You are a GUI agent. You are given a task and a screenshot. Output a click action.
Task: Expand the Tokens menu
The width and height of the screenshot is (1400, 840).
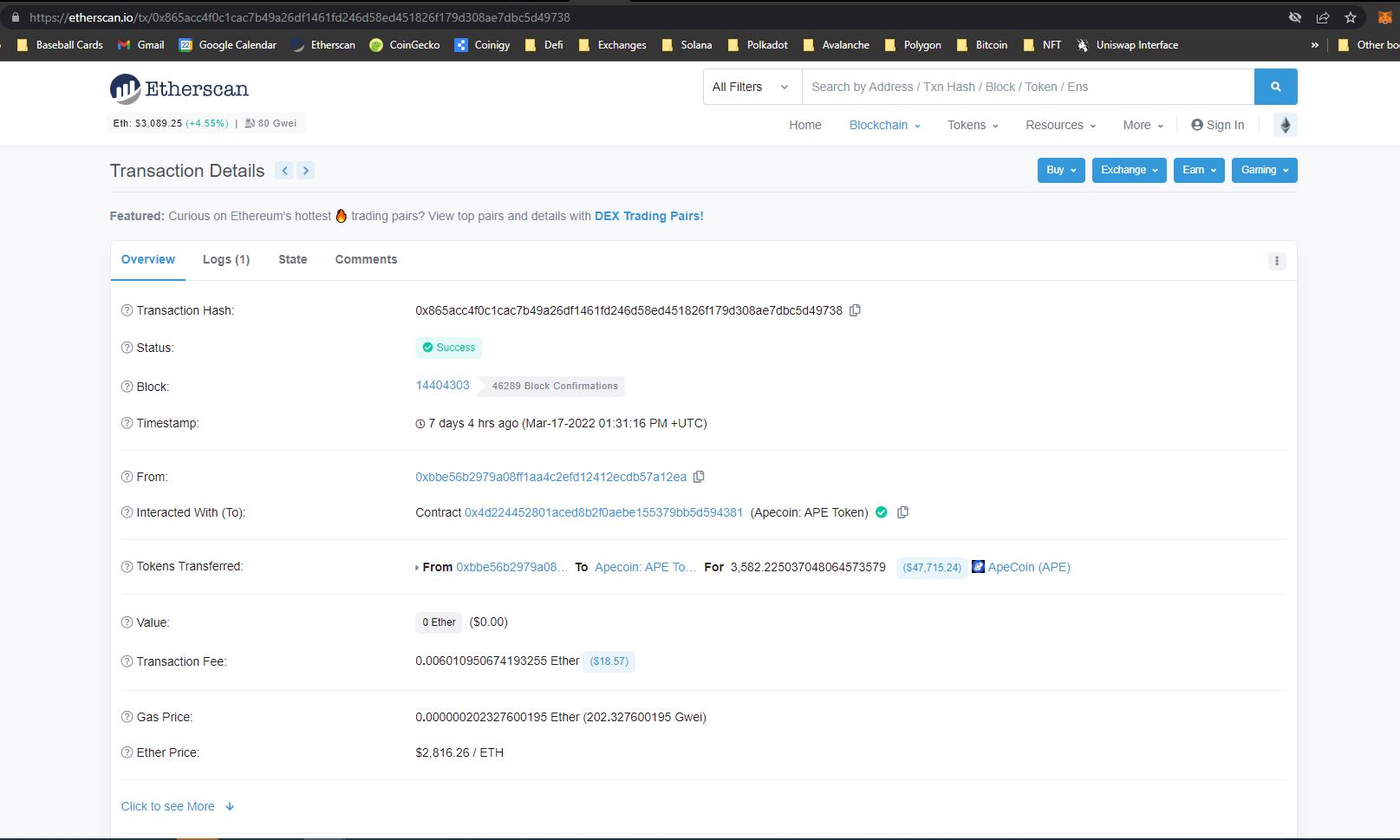click(x=973, y=125)
